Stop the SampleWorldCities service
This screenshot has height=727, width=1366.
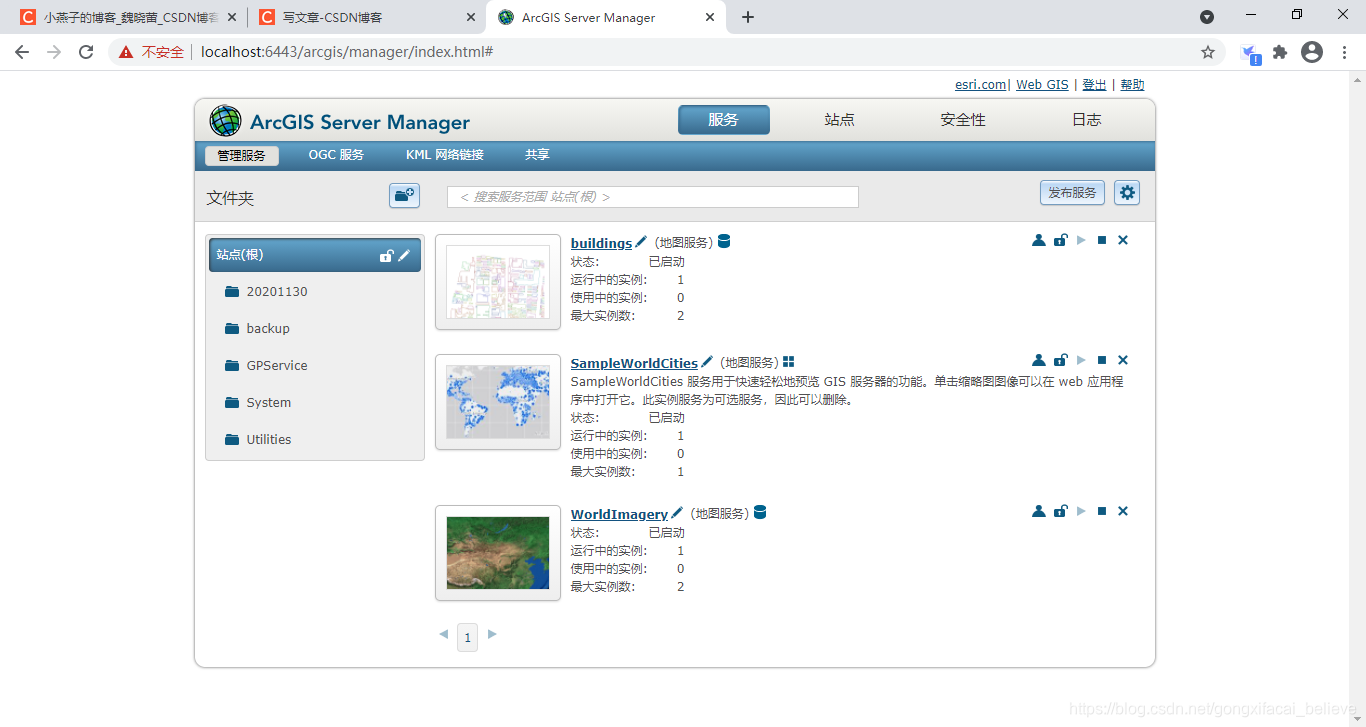pyautogui.click(x=1102, y=360)
